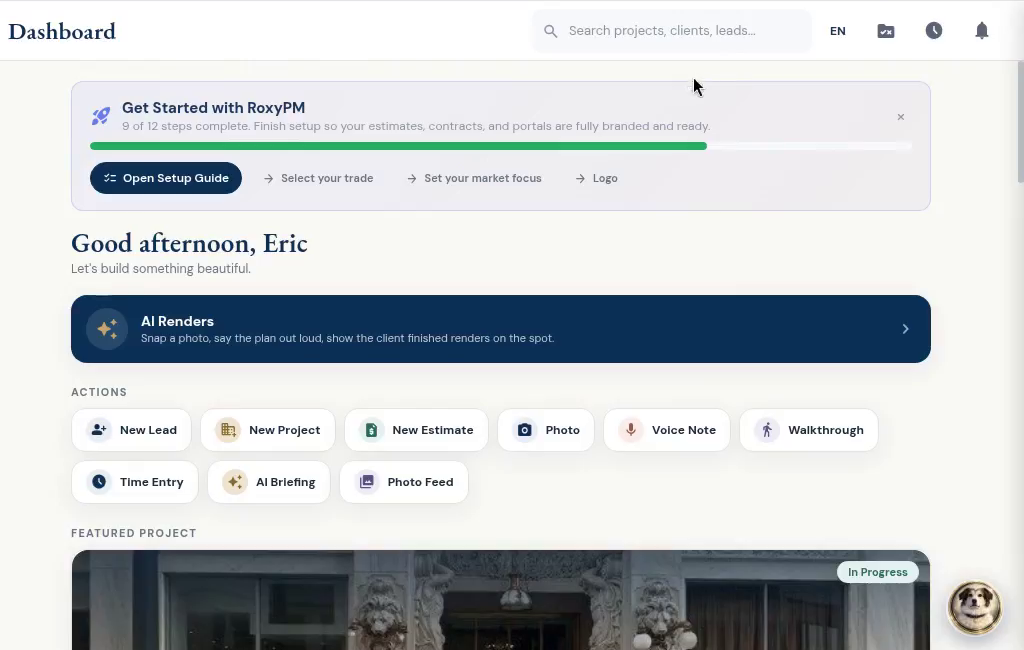Expand AI Renders with the chevron arrow
The image size is (1024, 650).
click(x=905, y=329)
